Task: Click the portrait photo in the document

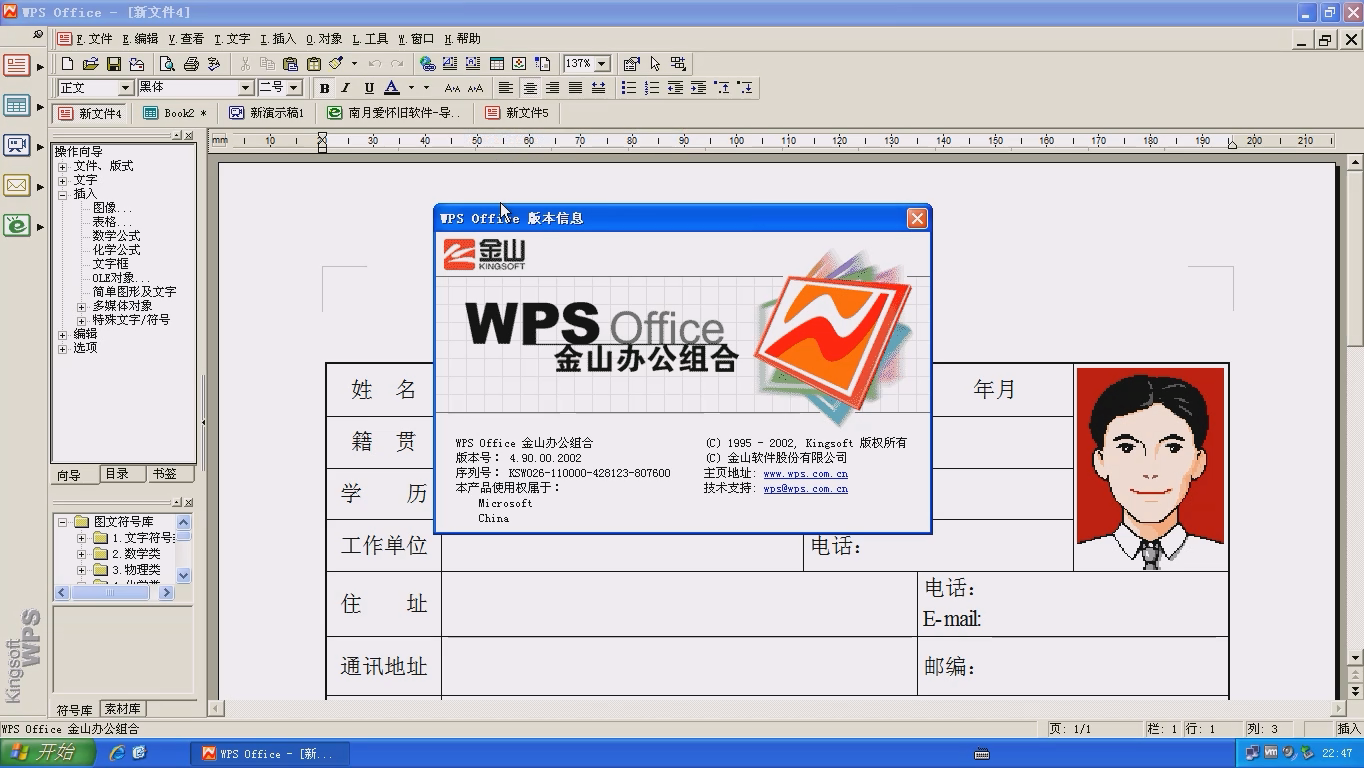Action: 1150,468
